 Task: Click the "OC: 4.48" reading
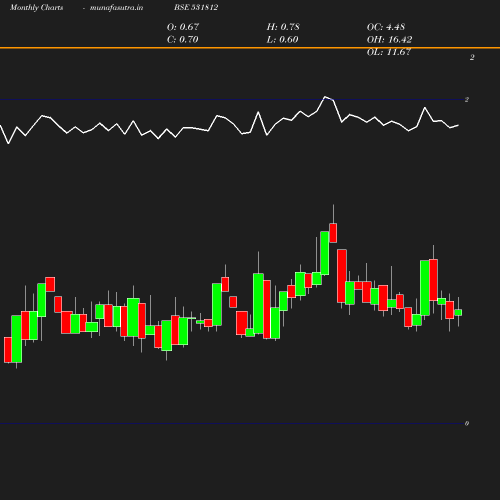386,27
